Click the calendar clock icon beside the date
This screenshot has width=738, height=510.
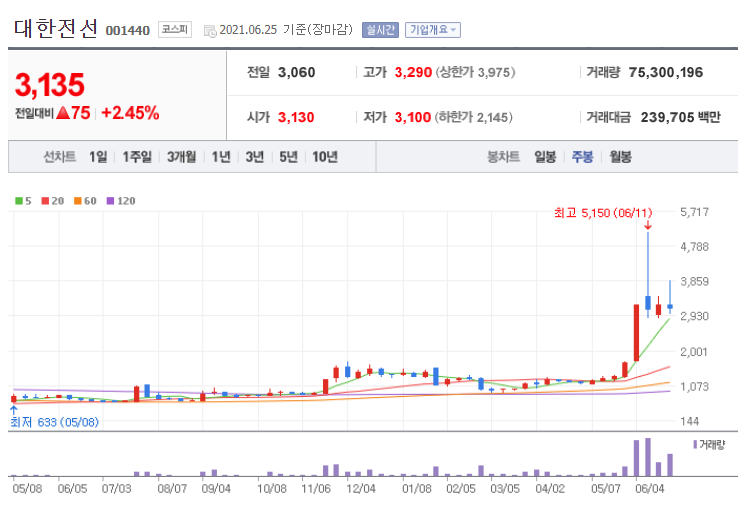coord(209,31)
